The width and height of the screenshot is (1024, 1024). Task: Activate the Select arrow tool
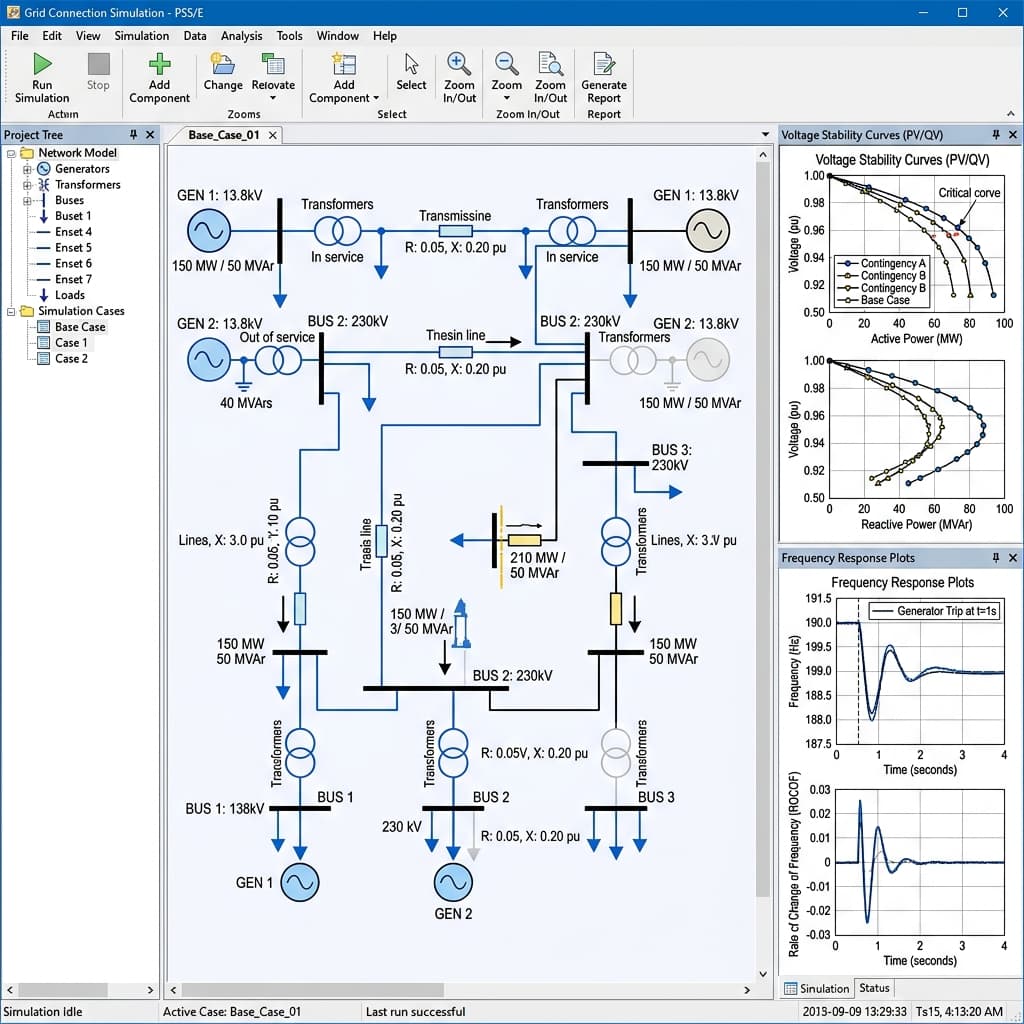click(x=411, y=64)
